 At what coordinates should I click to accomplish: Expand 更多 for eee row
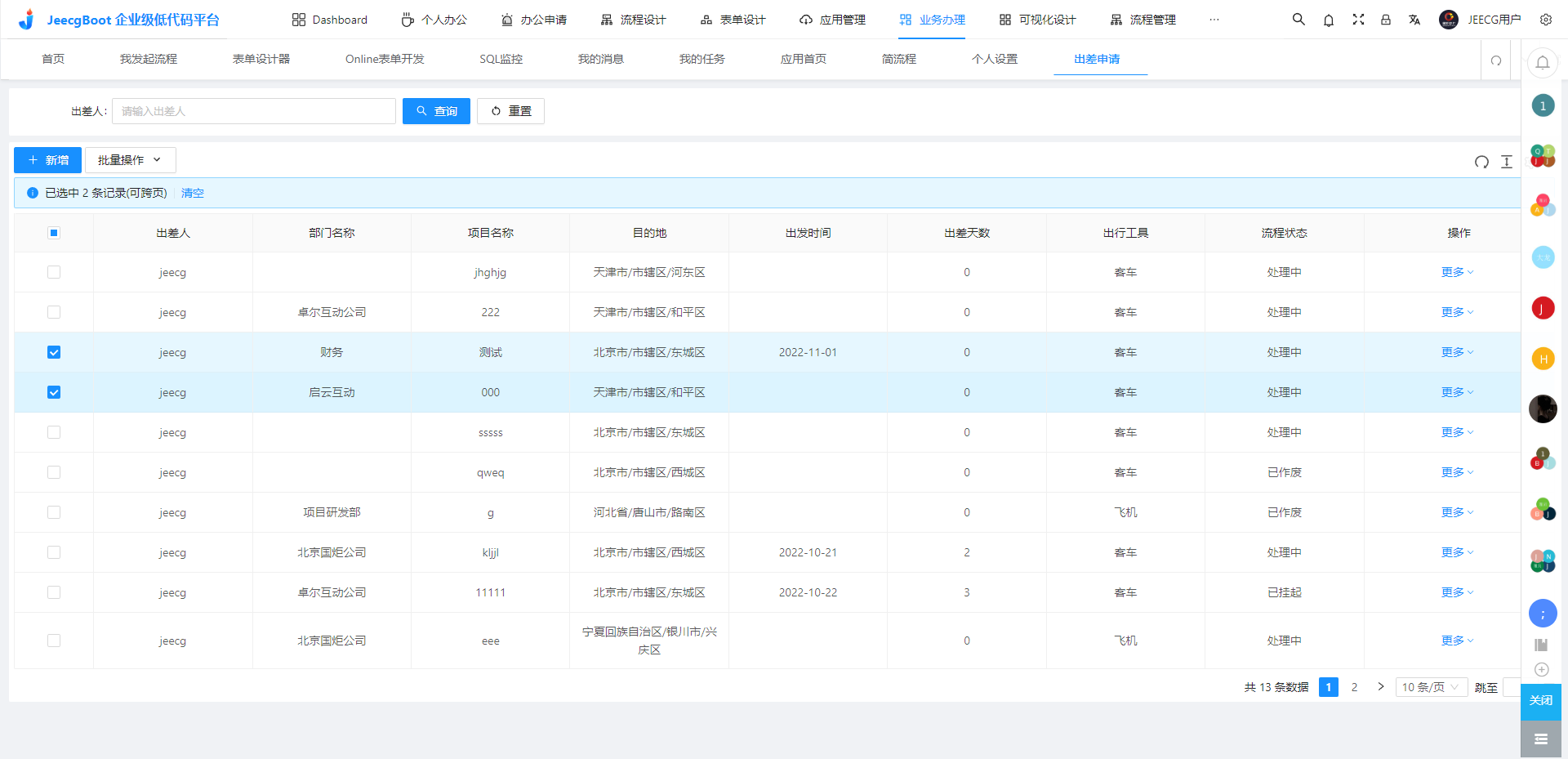[x=1458, y=641]
